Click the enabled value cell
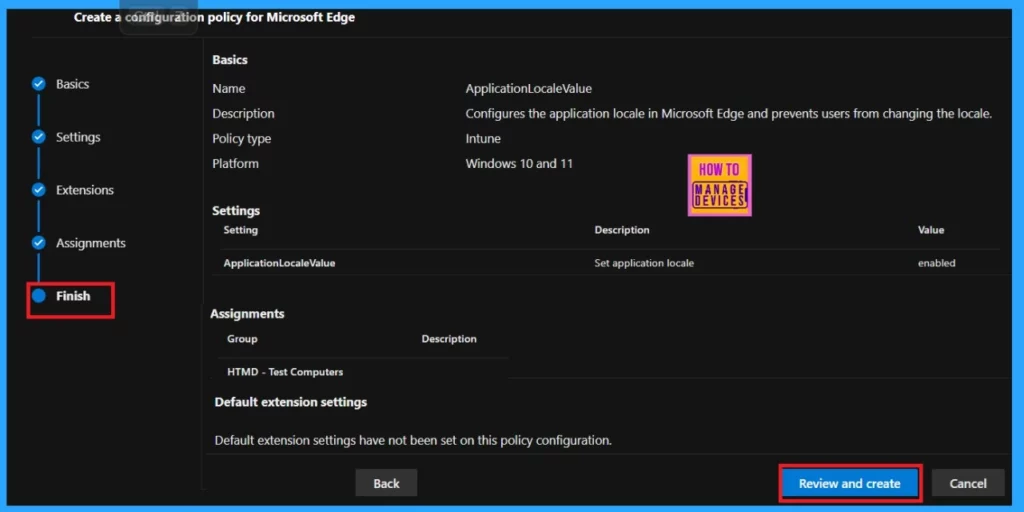The width and height of the screenshot is (1024, 512). click(936, 263)
